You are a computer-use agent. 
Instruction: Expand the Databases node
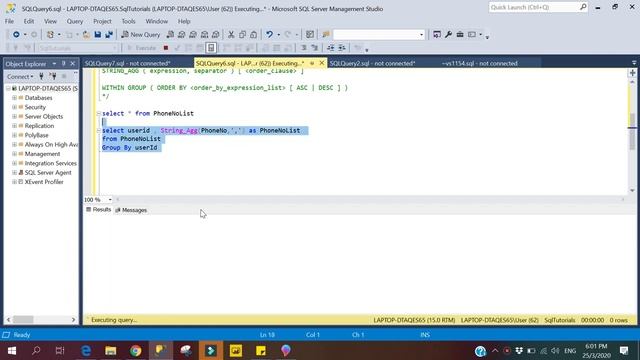[14, 98]
